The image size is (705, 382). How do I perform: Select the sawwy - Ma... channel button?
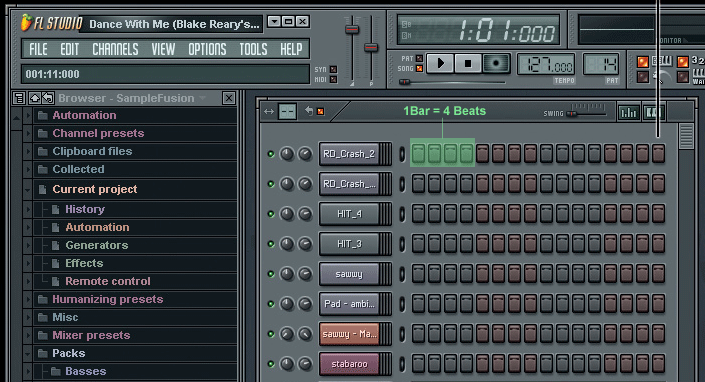tap(349, 334)
